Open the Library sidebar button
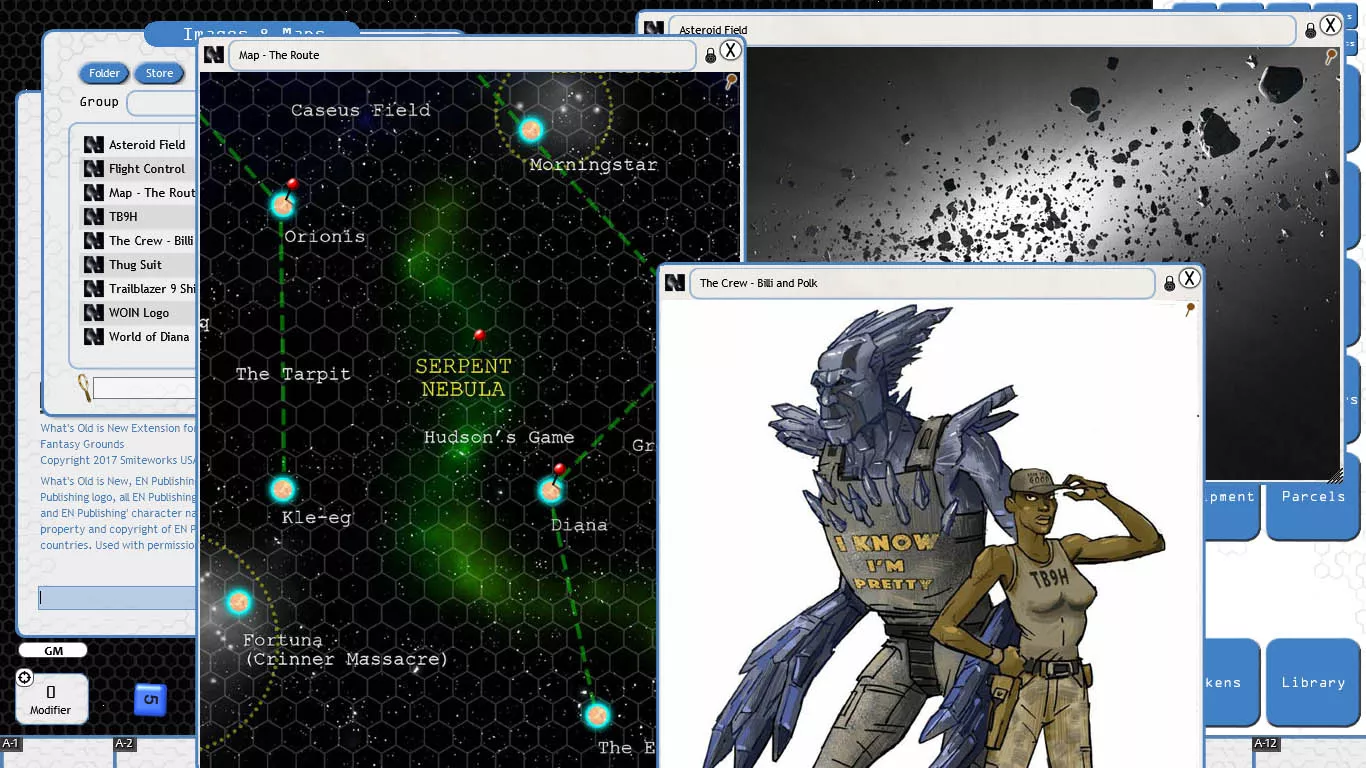 pyautogui.click(x=1313, y=683)
